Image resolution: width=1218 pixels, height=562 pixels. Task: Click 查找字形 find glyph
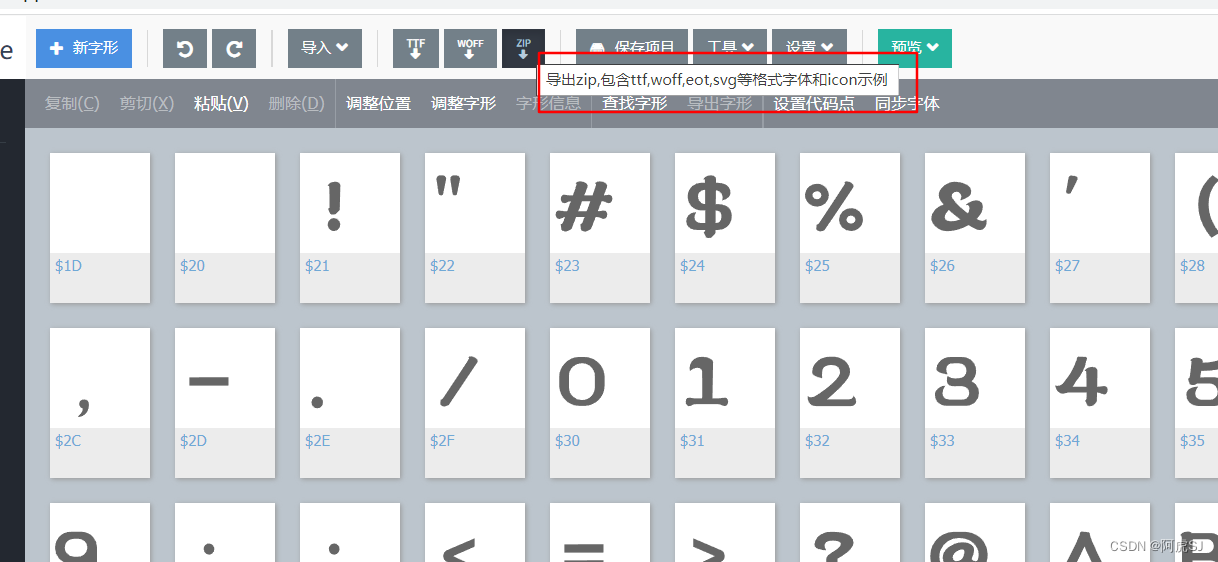[635, 103]
